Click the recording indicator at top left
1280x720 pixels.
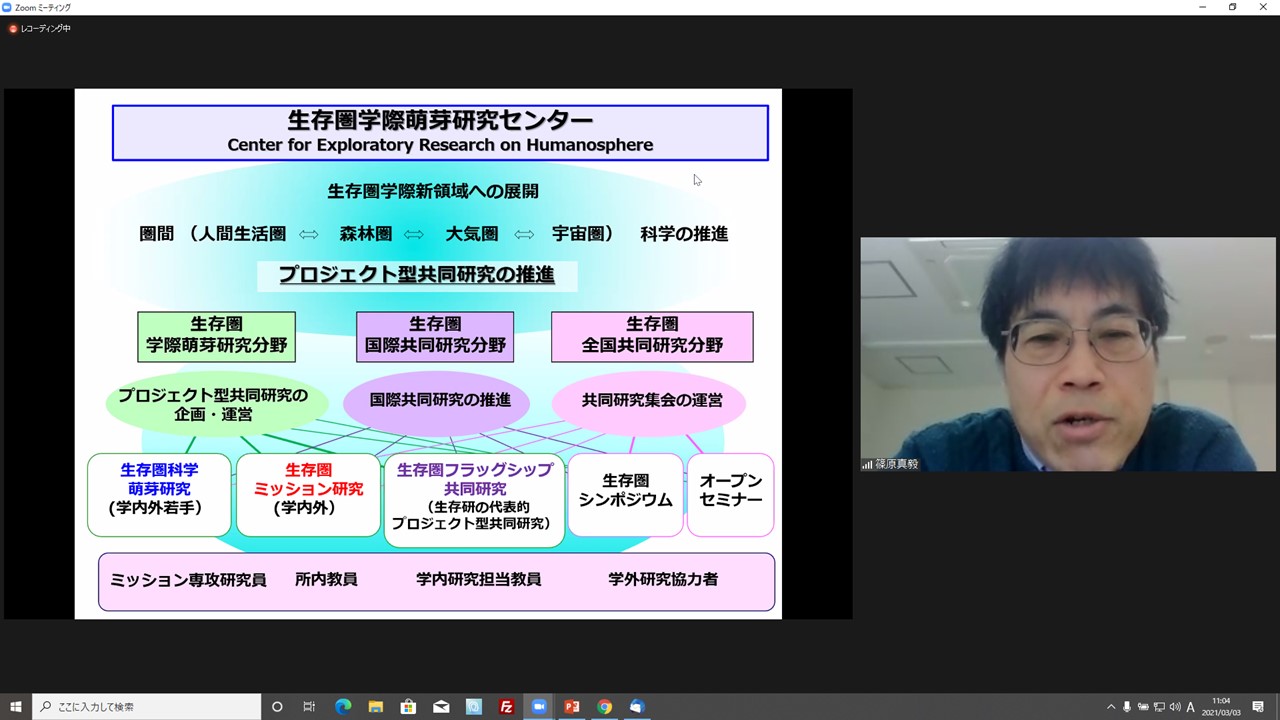(40, 28)
